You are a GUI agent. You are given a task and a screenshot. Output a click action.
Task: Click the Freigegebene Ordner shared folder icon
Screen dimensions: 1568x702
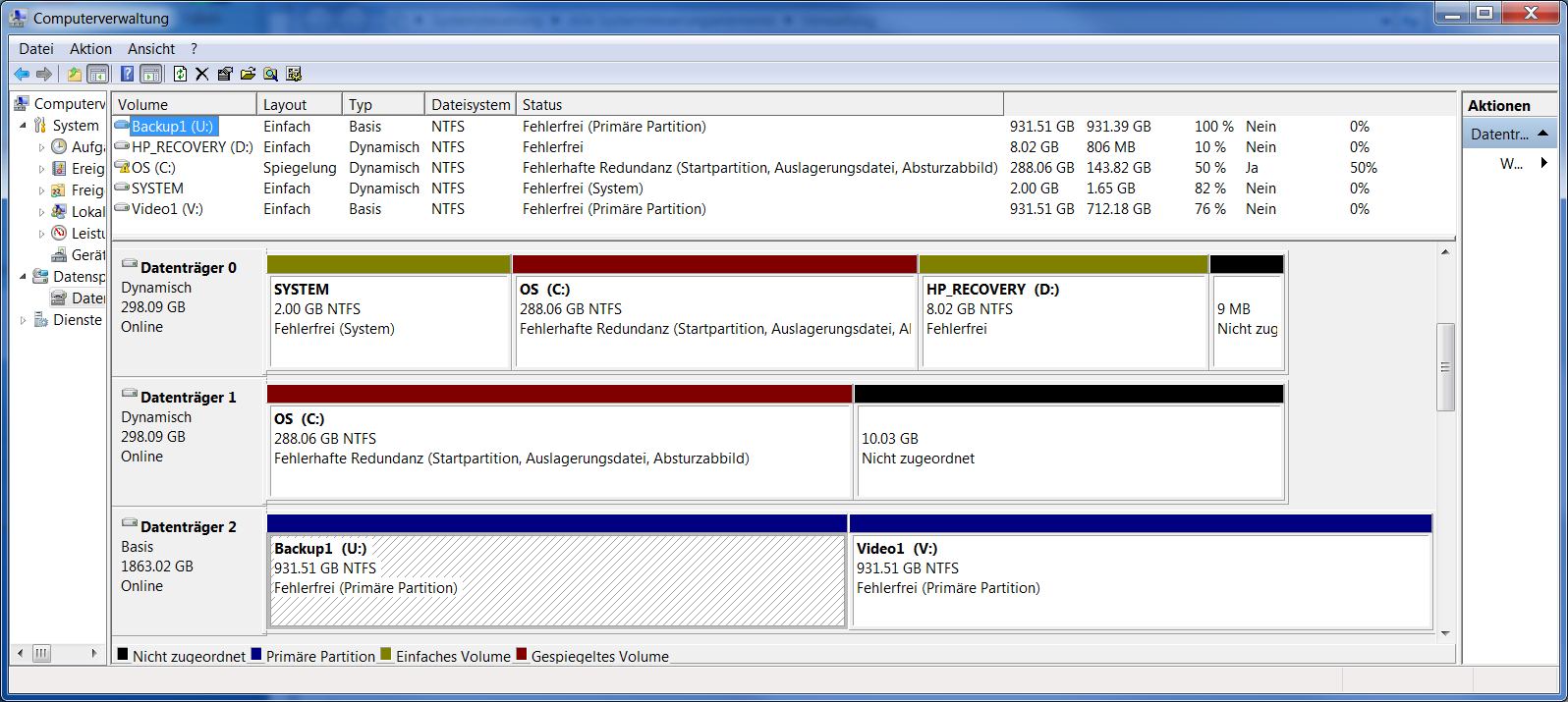[59, 189]
